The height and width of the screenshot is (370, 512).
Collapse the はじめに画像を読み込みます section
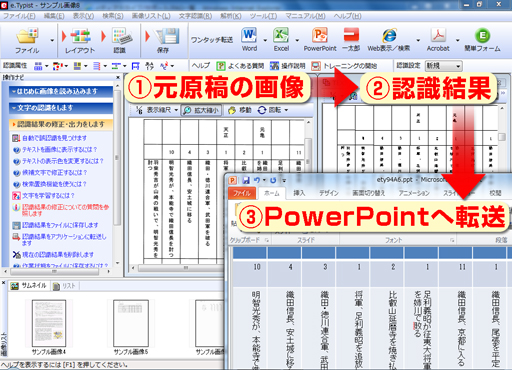point(61,91)
